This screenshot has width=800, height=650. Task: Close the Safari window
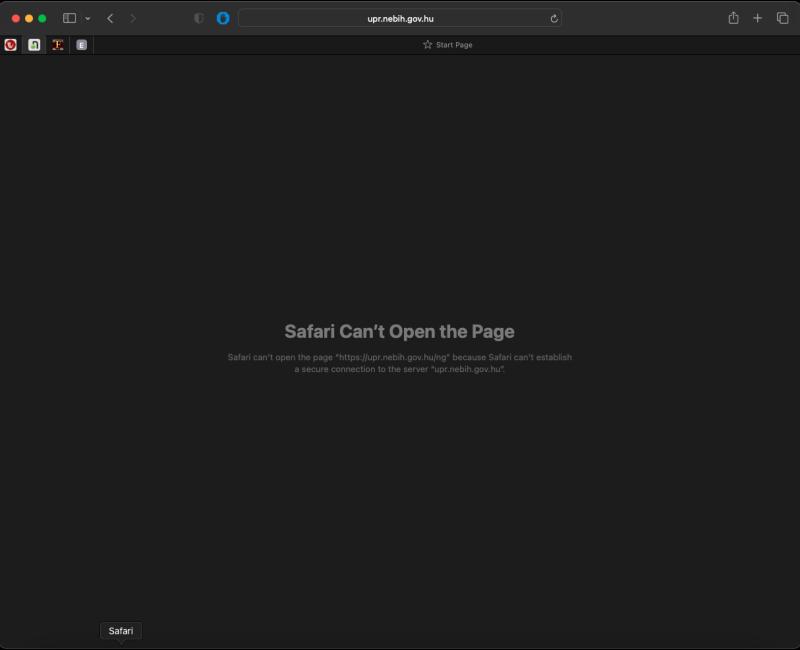(15, 18)
